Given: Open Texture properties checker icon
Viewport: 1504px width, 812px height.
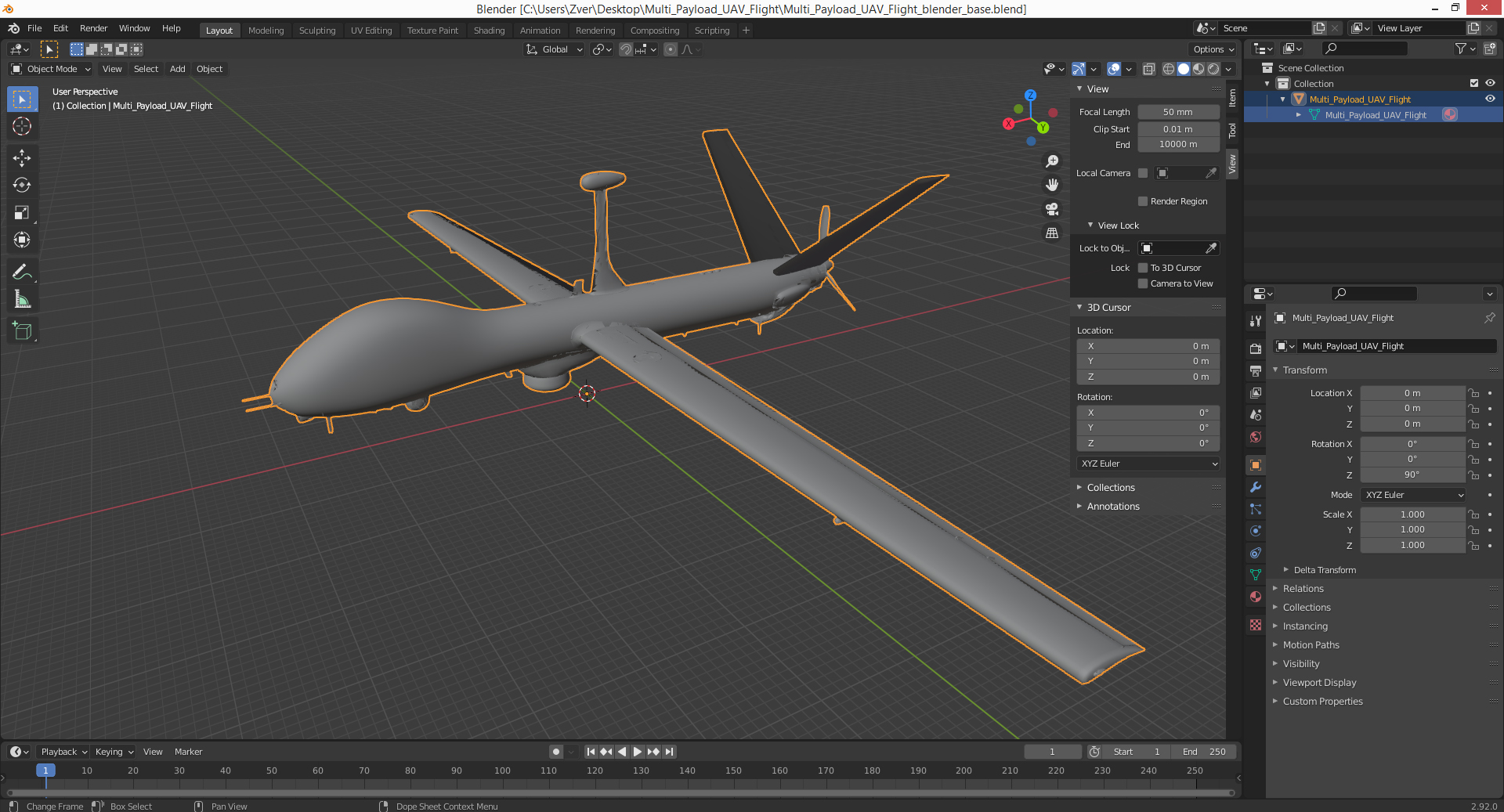Looking at the screenshot, I should (x=1256, y=625).
